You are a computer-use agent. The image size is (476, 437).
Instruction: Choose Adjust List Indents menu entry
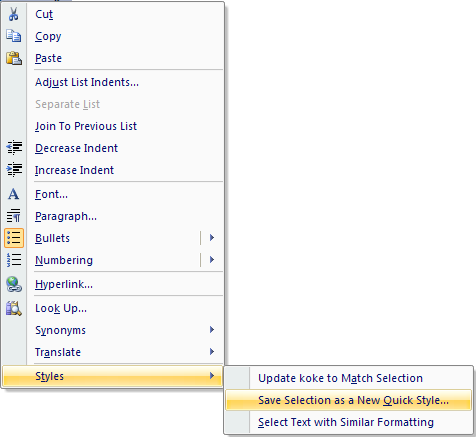click(113, 82)
